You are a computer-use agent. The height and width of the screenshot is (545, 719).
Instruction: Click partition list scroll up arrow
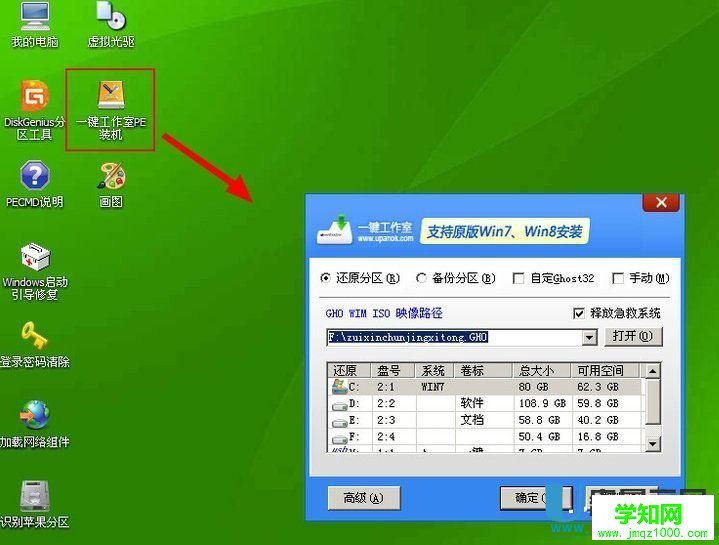pos(653,371)
